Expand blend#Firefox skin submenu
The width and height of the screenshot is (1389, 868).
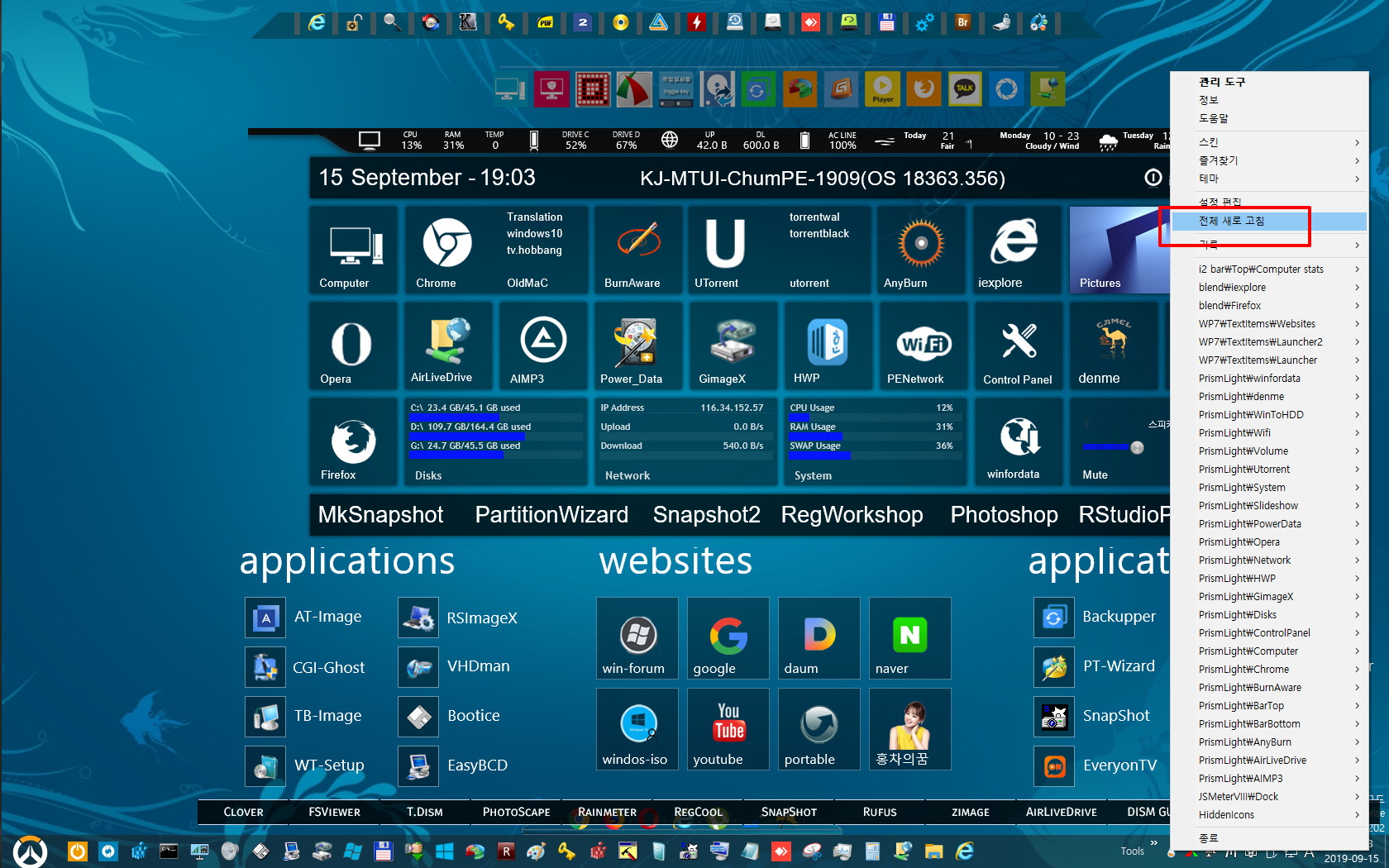coord(1269,306)
